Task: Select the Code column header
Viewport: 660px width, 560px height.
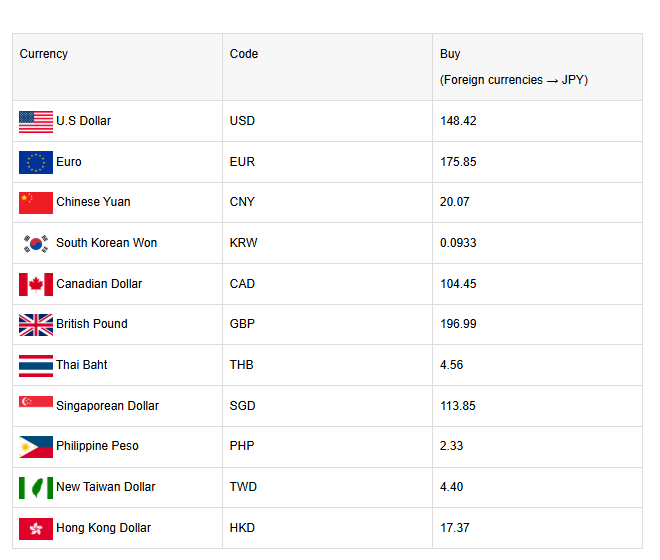Action: [x=243, y=54]
